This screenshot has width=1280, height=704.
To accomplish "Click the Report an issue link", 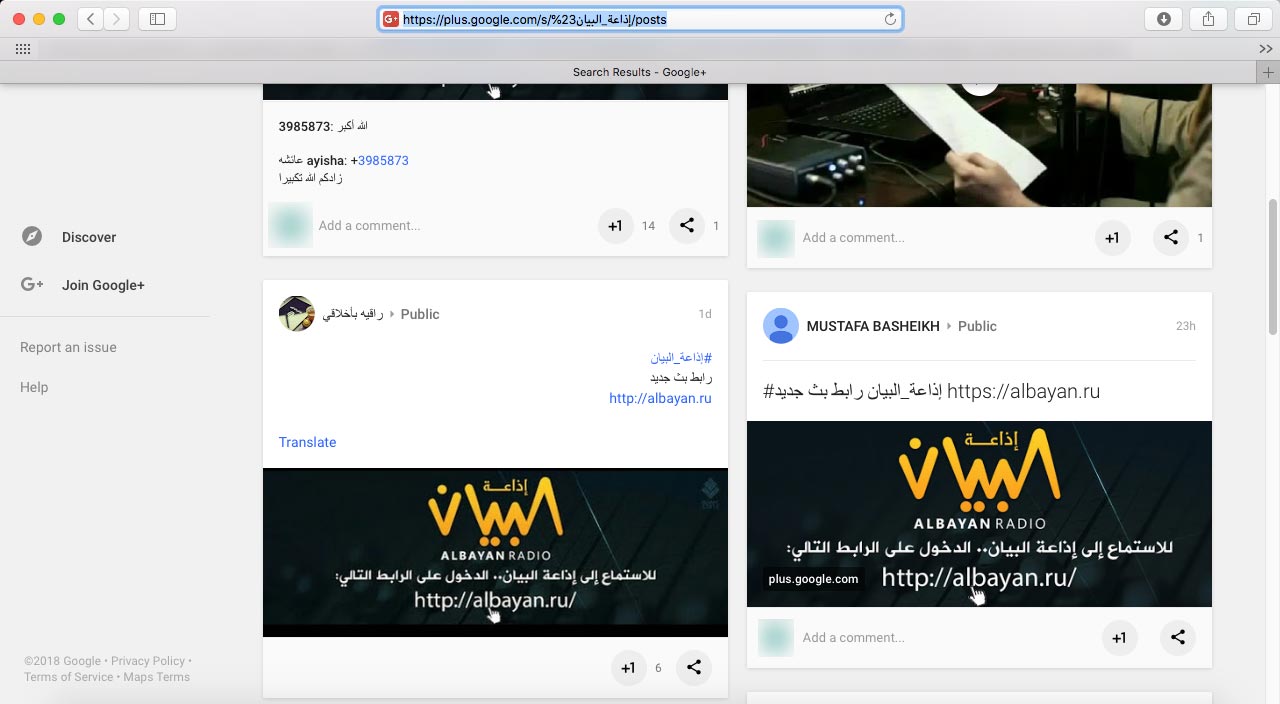I will click(68, 347).
